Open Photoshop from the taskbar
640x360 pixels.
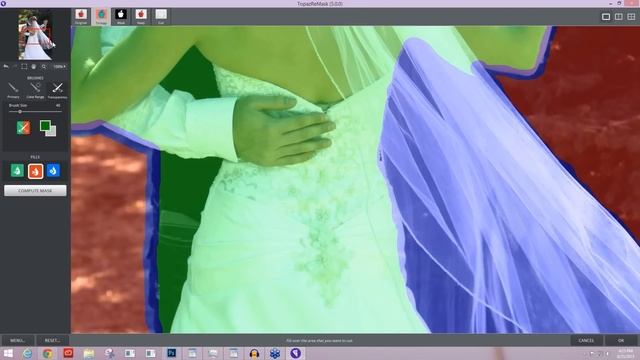coord(171,353)
